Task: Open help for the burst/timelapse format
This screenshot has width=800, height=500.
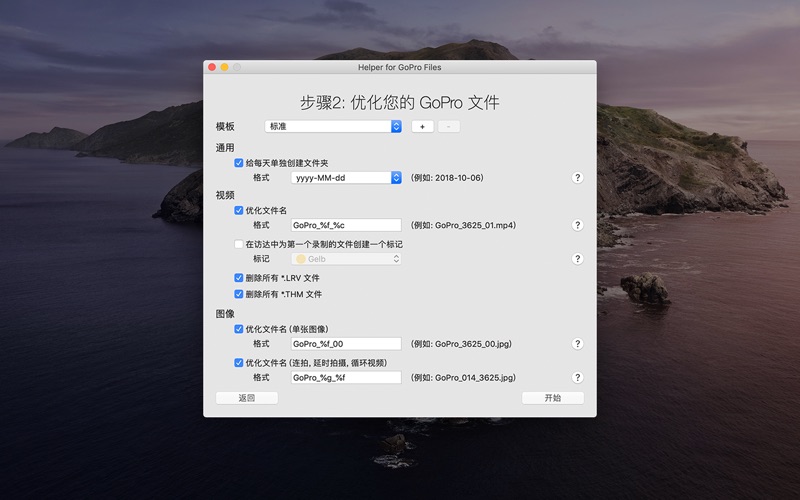Action: click(x=577, y=378)
